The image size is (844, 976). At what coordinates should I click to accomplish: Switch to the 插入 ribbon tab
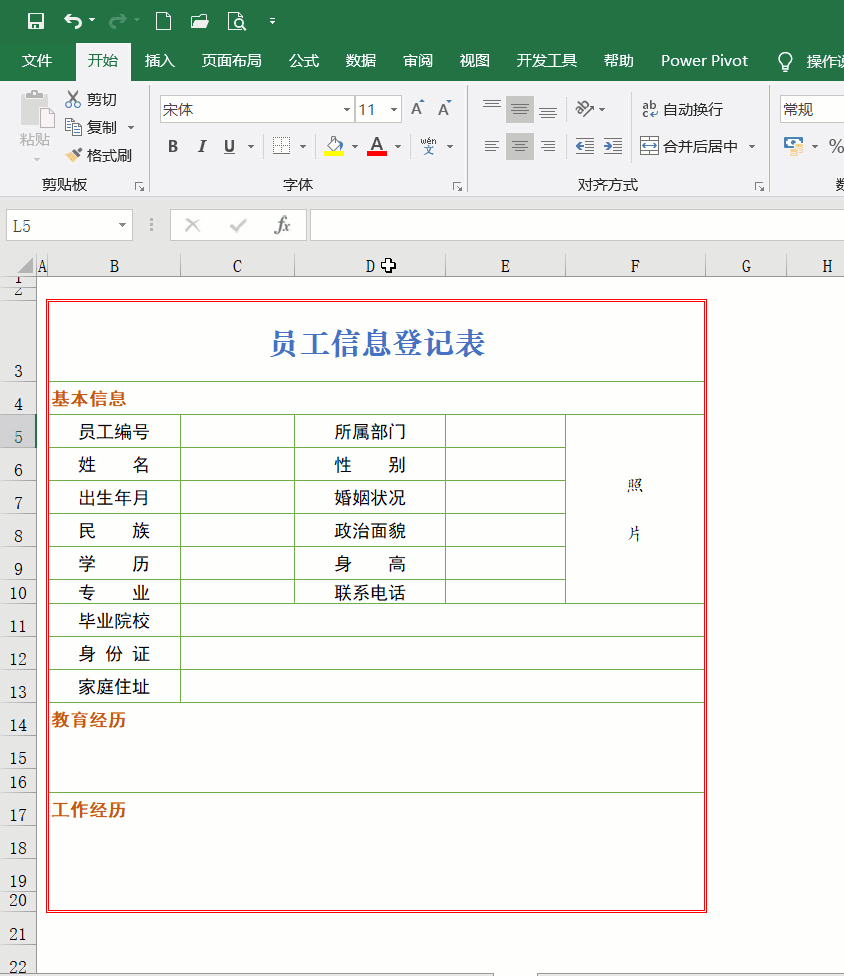click(x=159, y=60)
